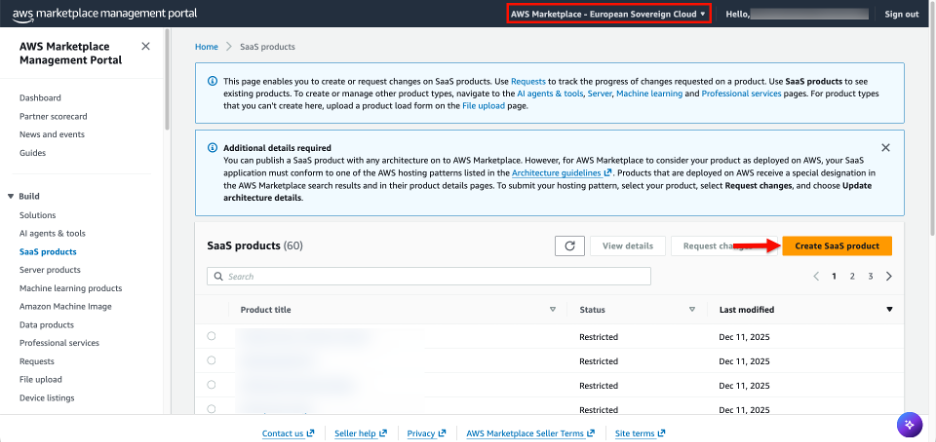936x442 pixels.
Task: Open the Architecture guidelines link
Action: (x=562, y=173)
